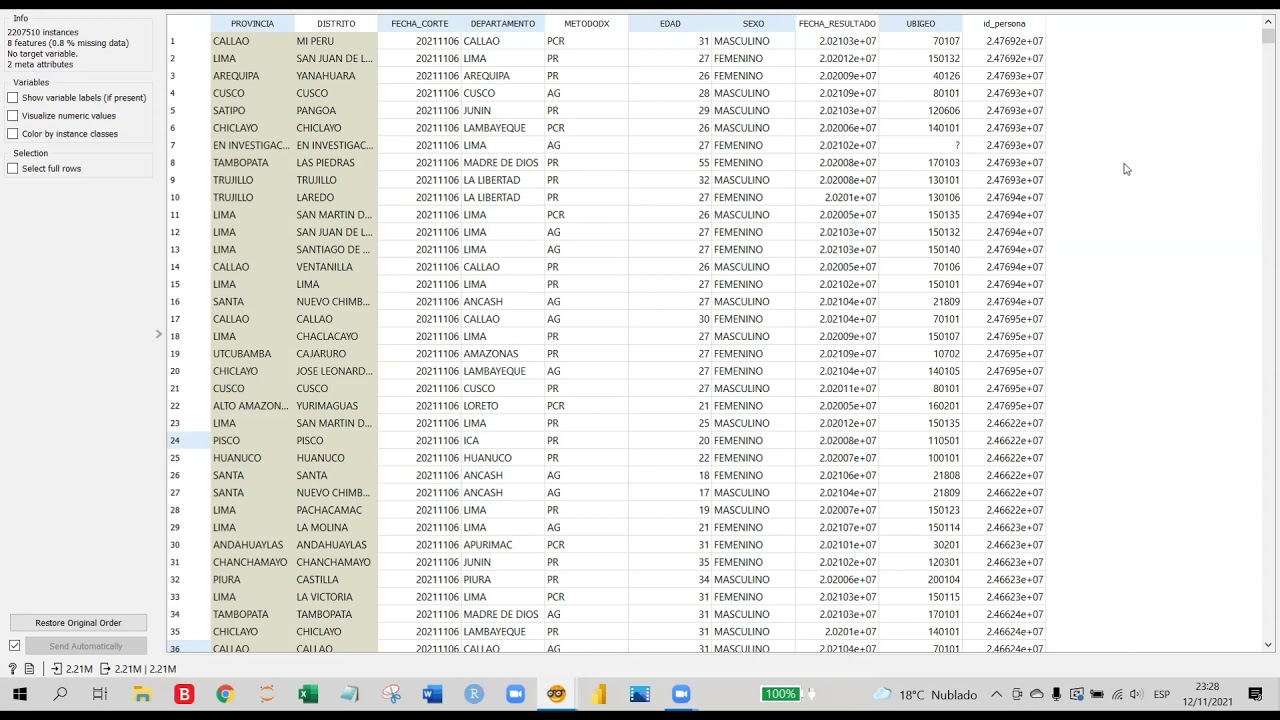Uncheck the Send Automatically checkbox
The image size is (1280, 720).
tap(14, 646)
